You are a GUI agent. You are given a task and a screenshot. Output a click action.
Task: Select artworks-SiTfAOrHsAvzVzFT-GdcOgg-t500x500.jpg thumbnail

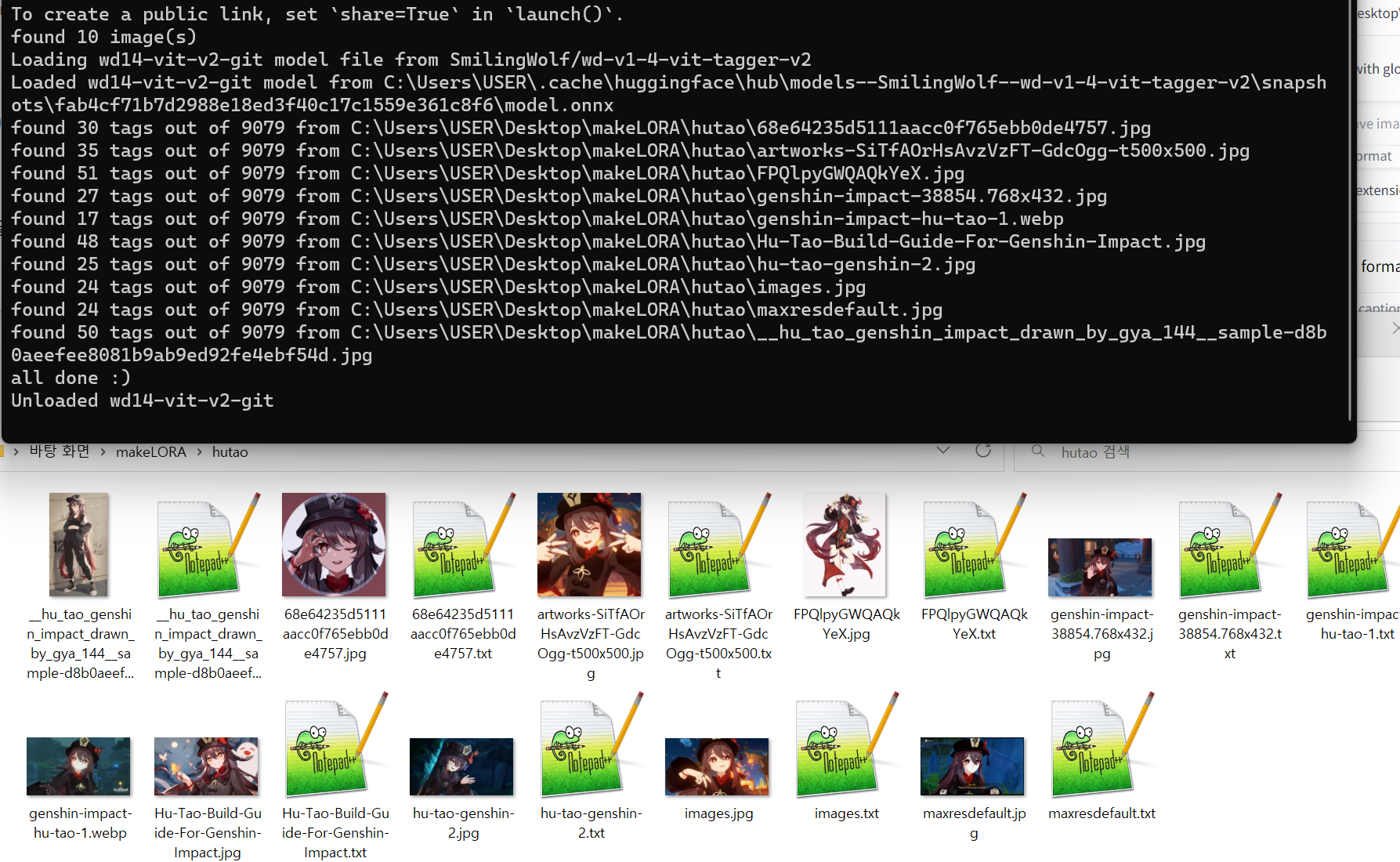(x=589, y=545)
